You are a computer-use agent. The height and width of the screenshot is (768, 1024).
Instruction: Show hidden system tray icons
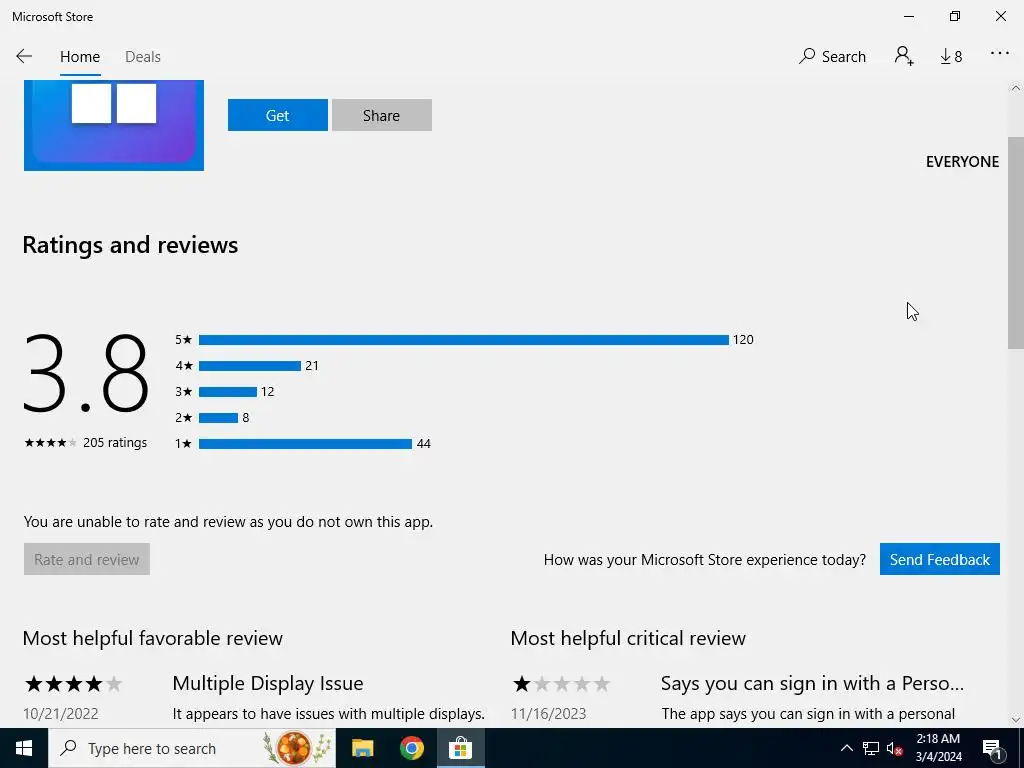click(846, 748)
